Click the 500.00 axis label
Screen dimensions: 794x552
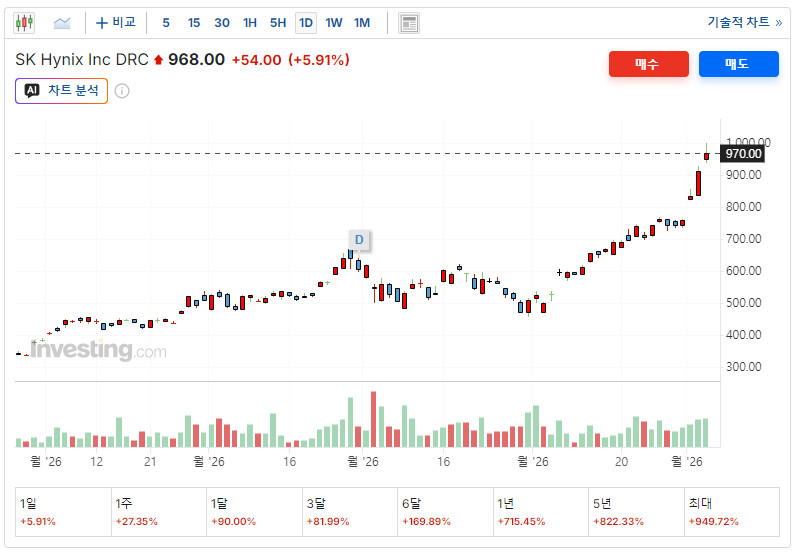pos(743,303)
